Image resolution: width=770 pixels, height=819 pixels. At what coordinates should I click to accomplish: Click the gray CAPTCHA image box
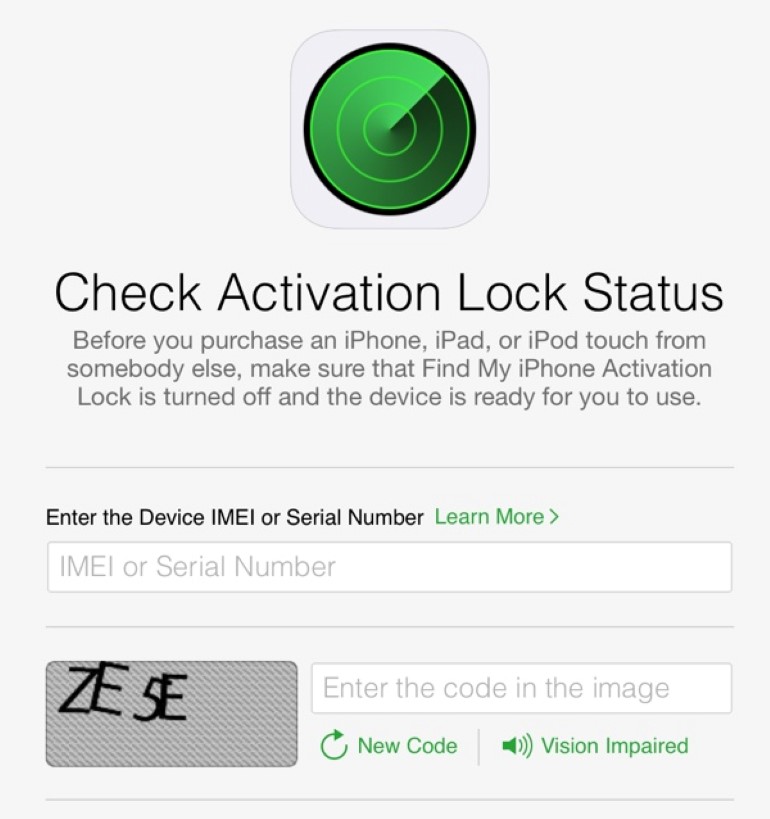[172, 714]
